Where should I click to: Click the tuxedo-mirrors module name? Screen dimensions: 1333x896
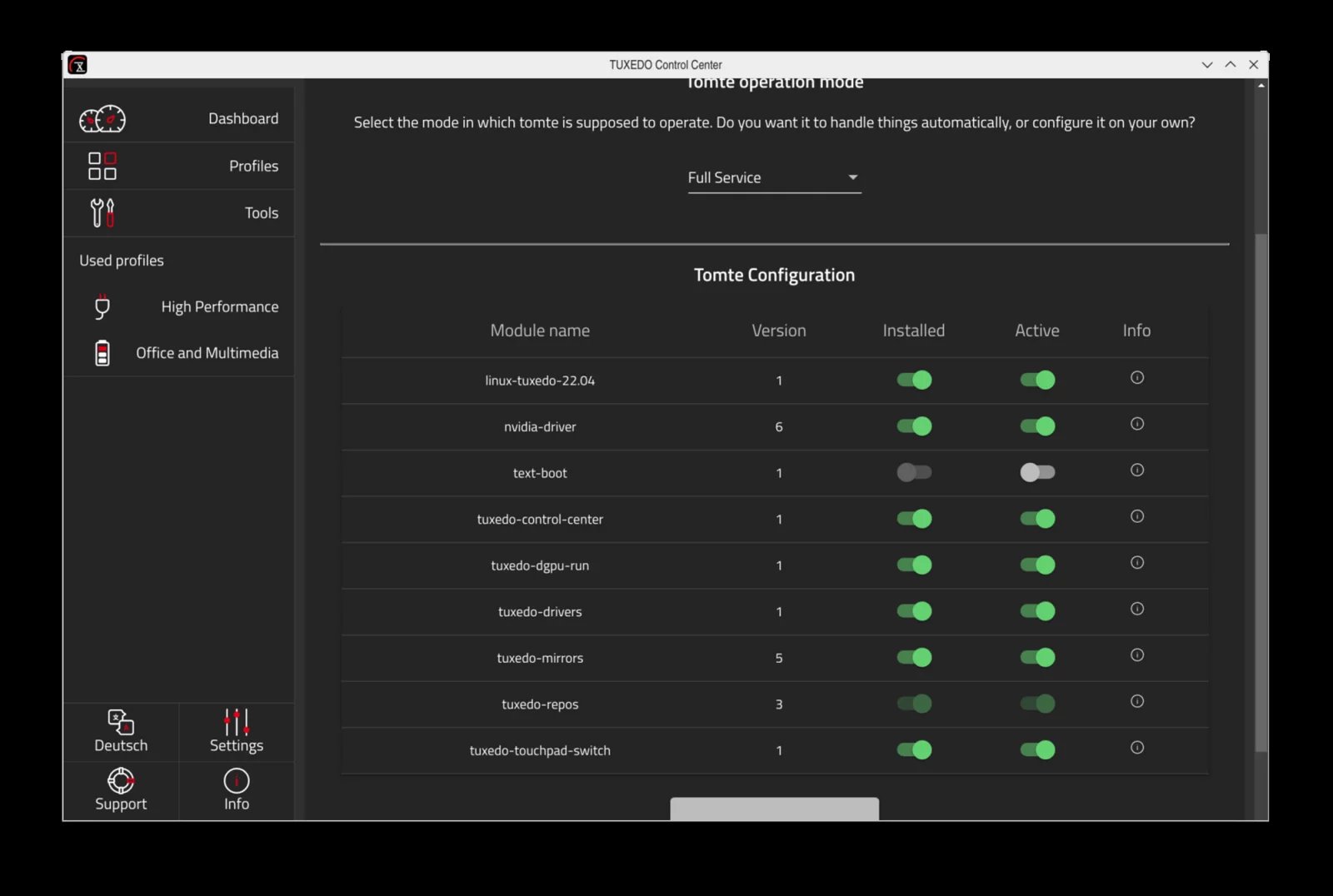coord(540,658)
